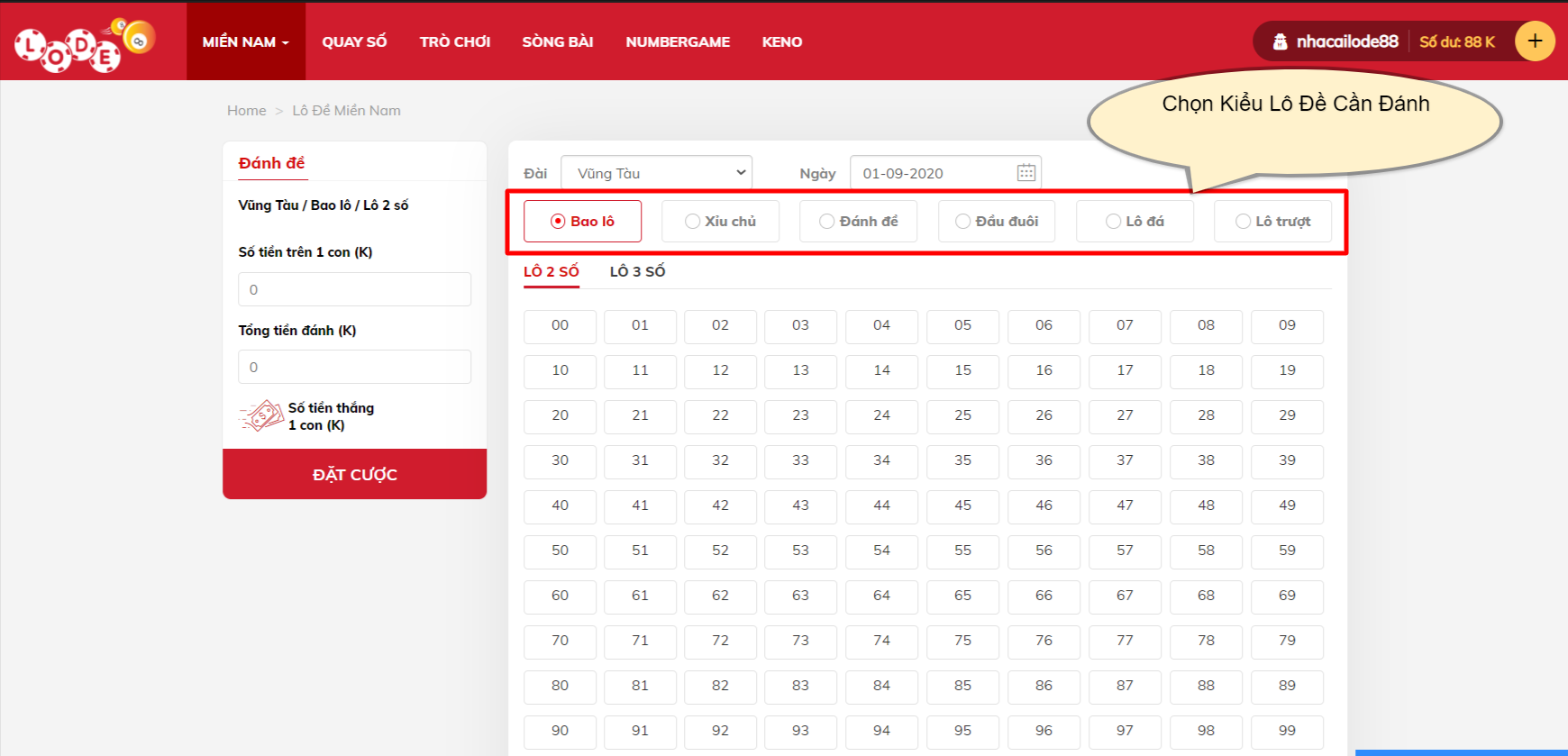Pick number 57
The width and height of the screenshot is (1568, 756).
[x=1125, y=551]
